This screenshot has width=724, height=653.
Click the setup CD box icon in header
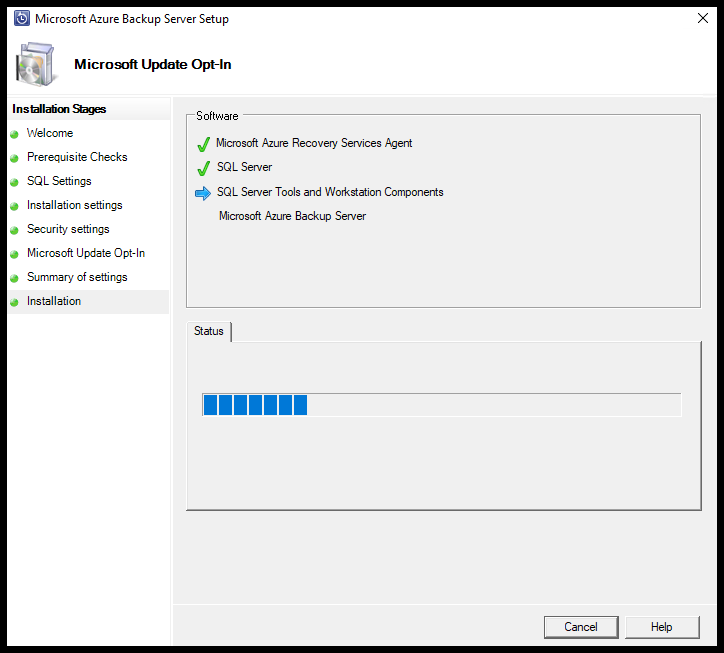pos(35,64)
